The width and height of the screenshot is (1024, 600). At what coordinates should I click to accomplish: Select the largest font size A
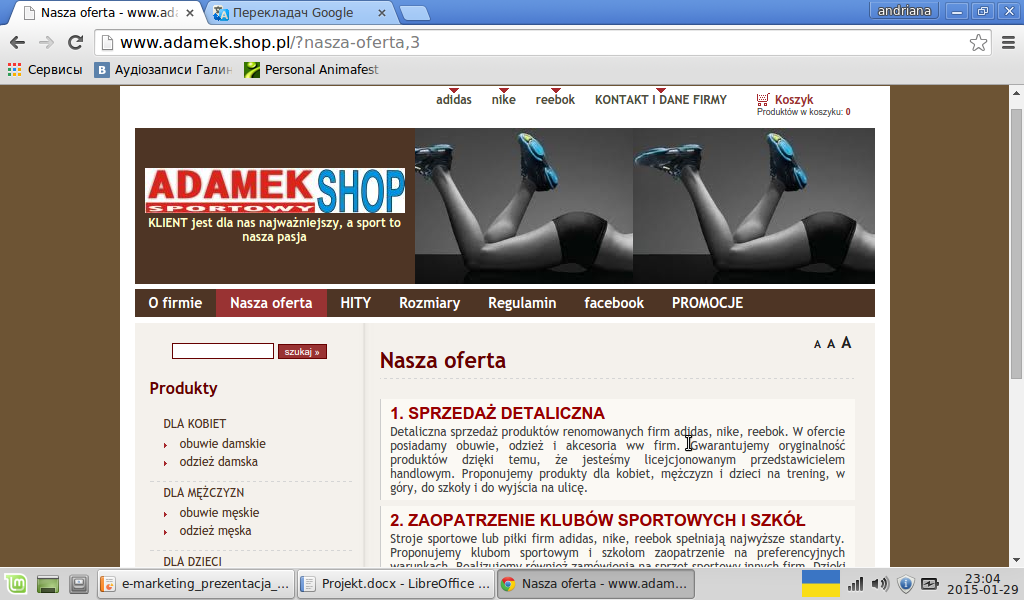(x=846, y=343)
